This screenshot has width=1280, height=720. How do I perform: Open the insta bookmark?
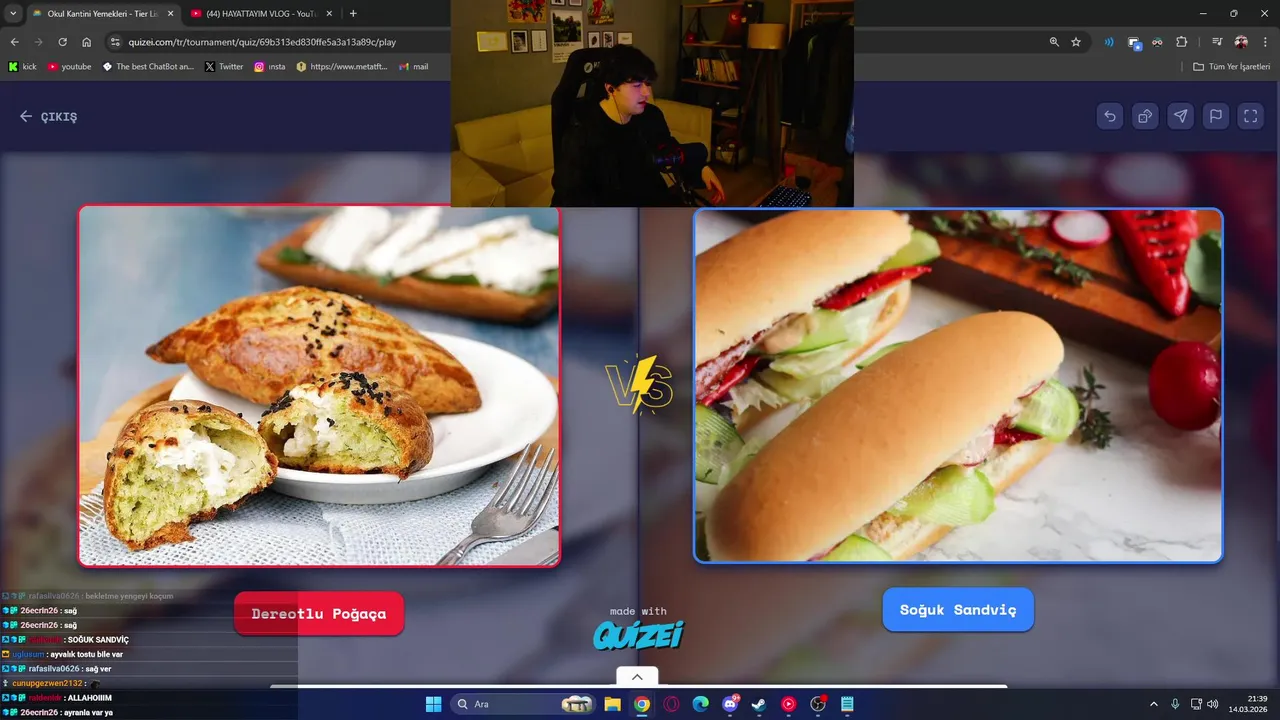tap(270, 67)
